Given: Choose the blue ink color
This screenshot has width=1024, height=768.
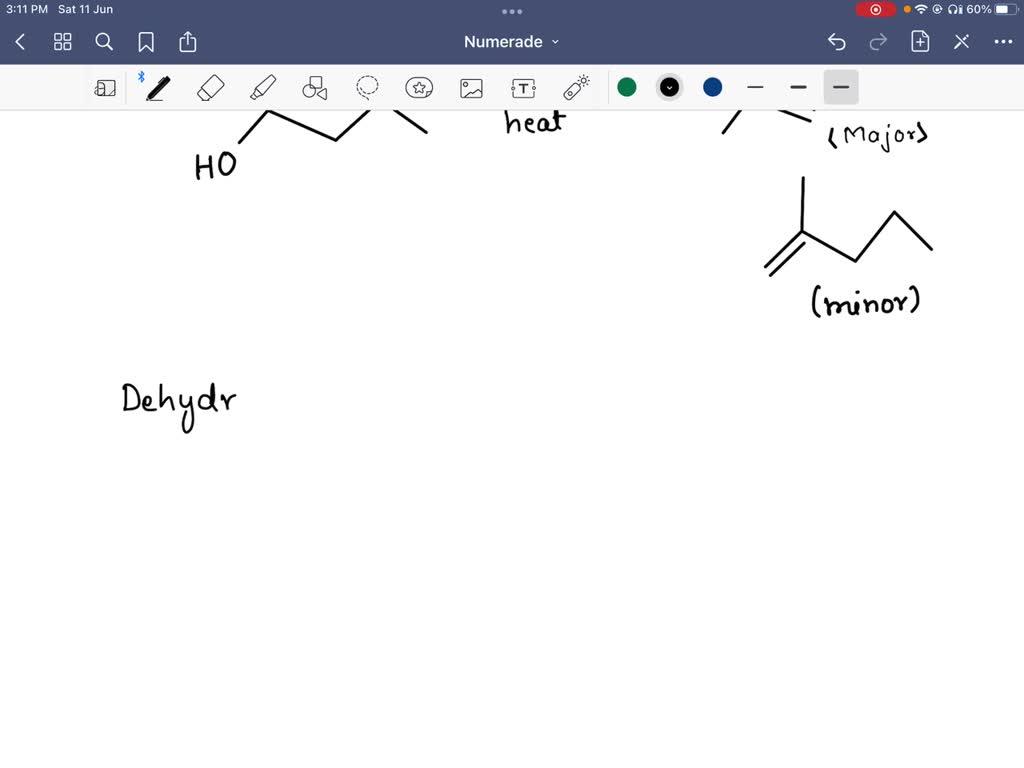Looking at the screenshot, I should click(x=712, y=88).
